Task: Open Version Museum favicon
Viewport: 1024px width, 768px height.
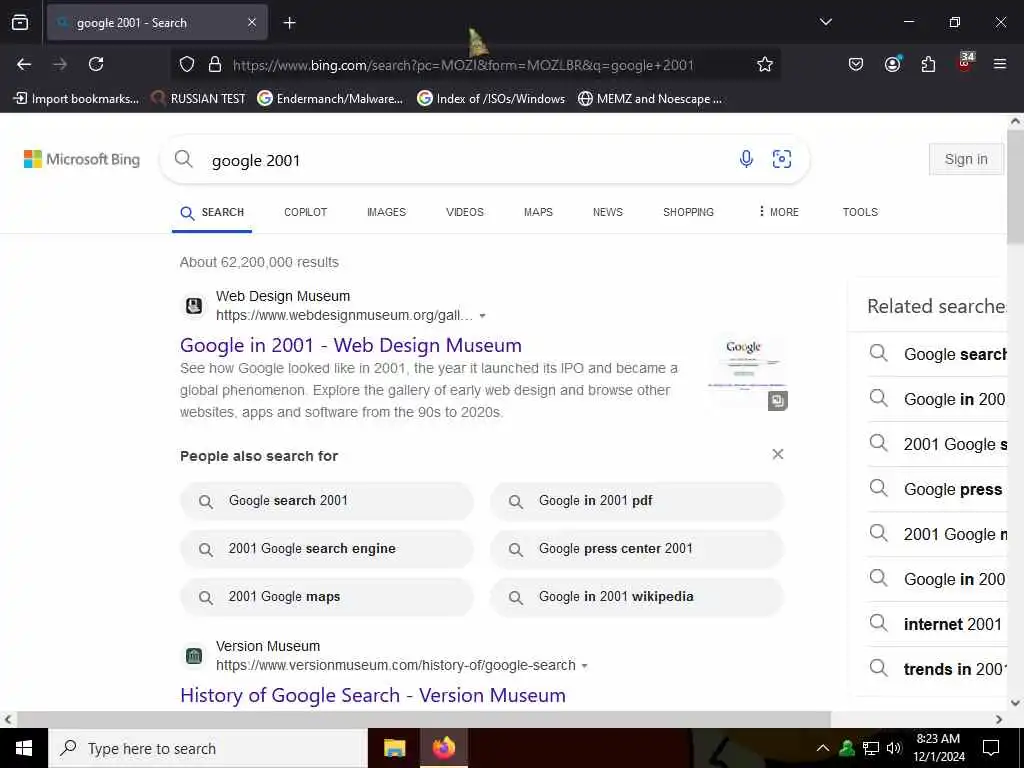Action: point(194,656)
